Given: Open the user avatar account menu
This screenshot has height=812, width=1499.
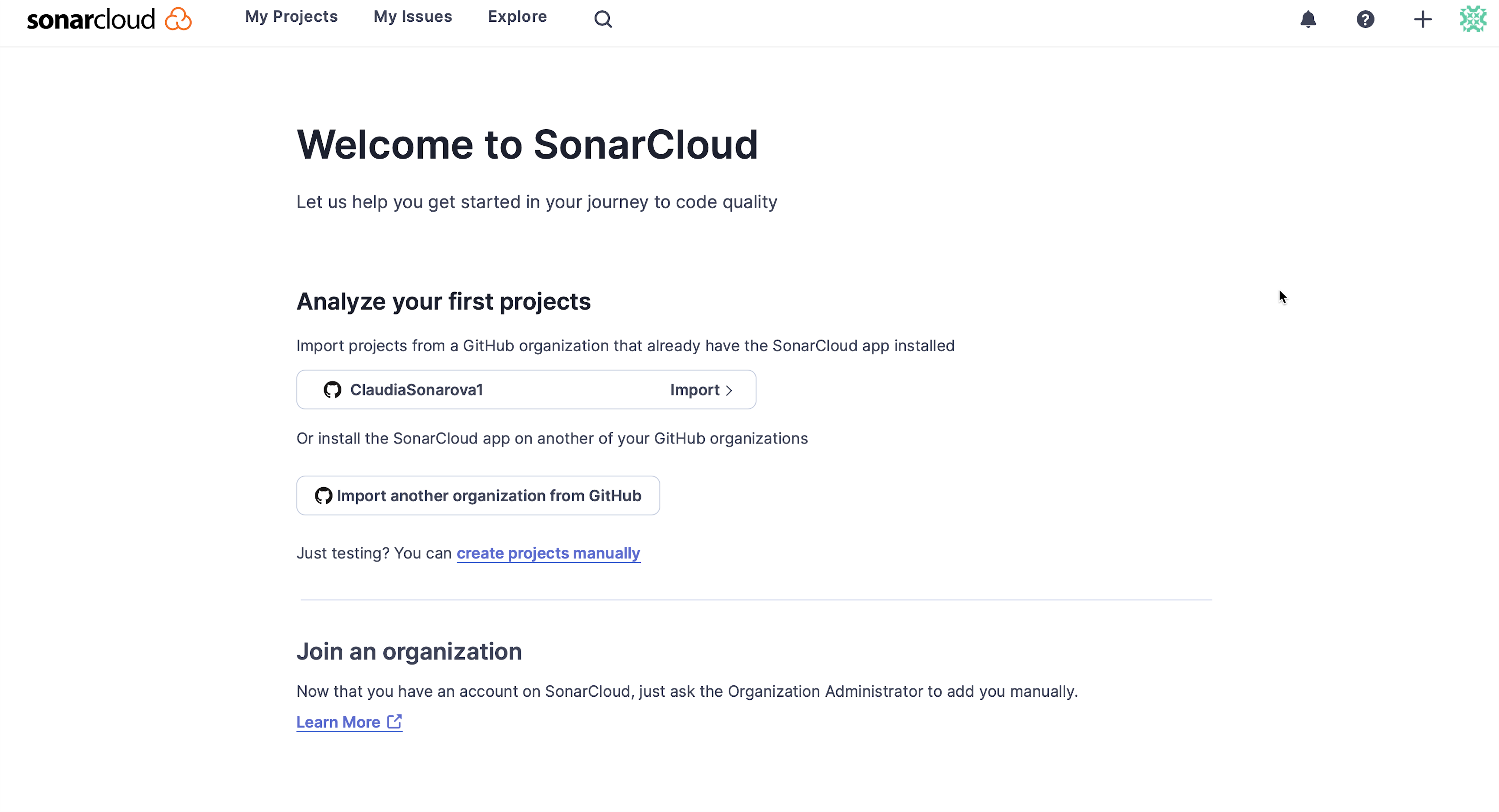Looking at the screenshot, I should coord(1473,19).
